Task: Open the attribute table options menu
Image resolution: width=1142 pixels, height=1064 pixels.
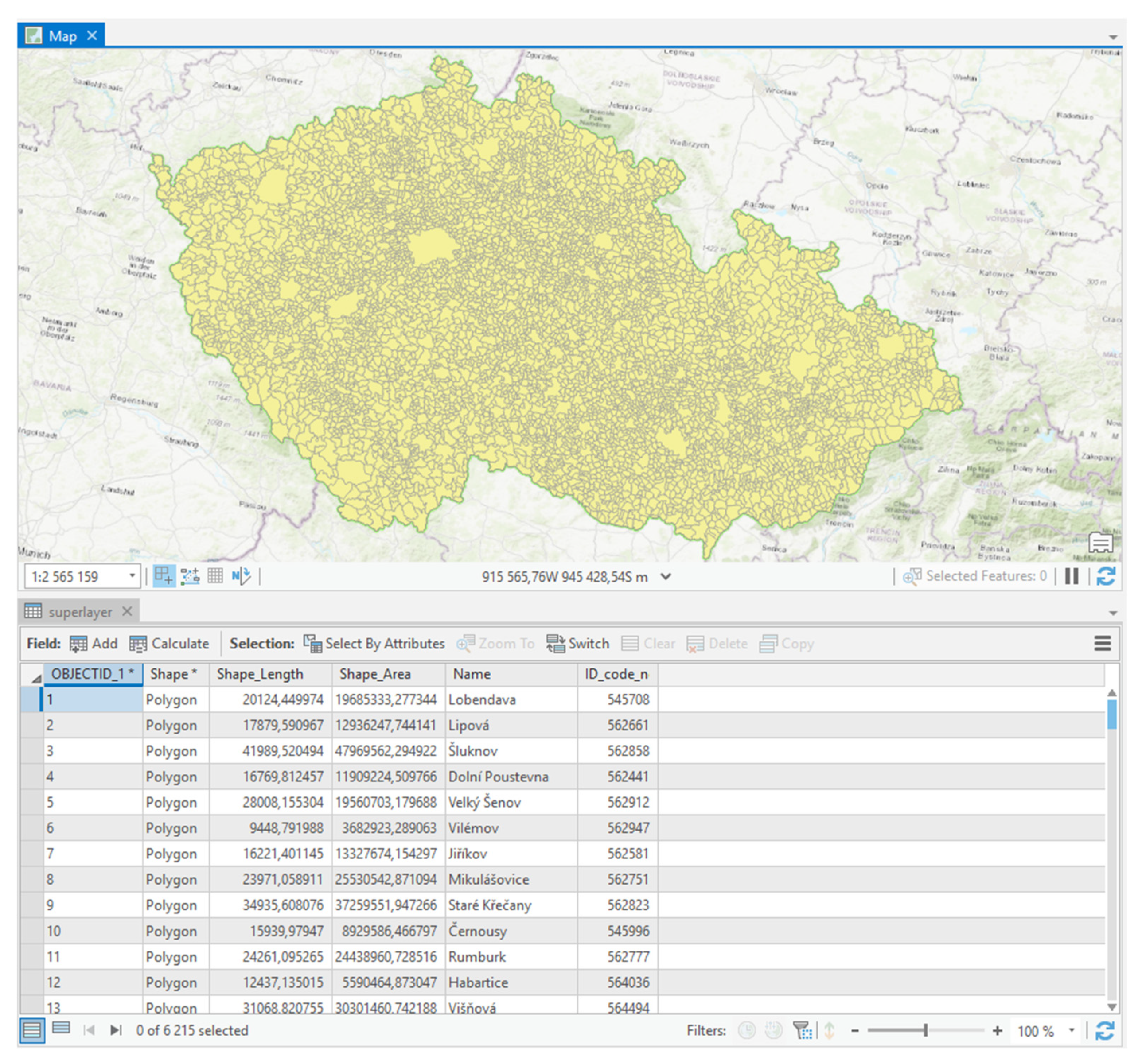Action: coord(1103,644)
